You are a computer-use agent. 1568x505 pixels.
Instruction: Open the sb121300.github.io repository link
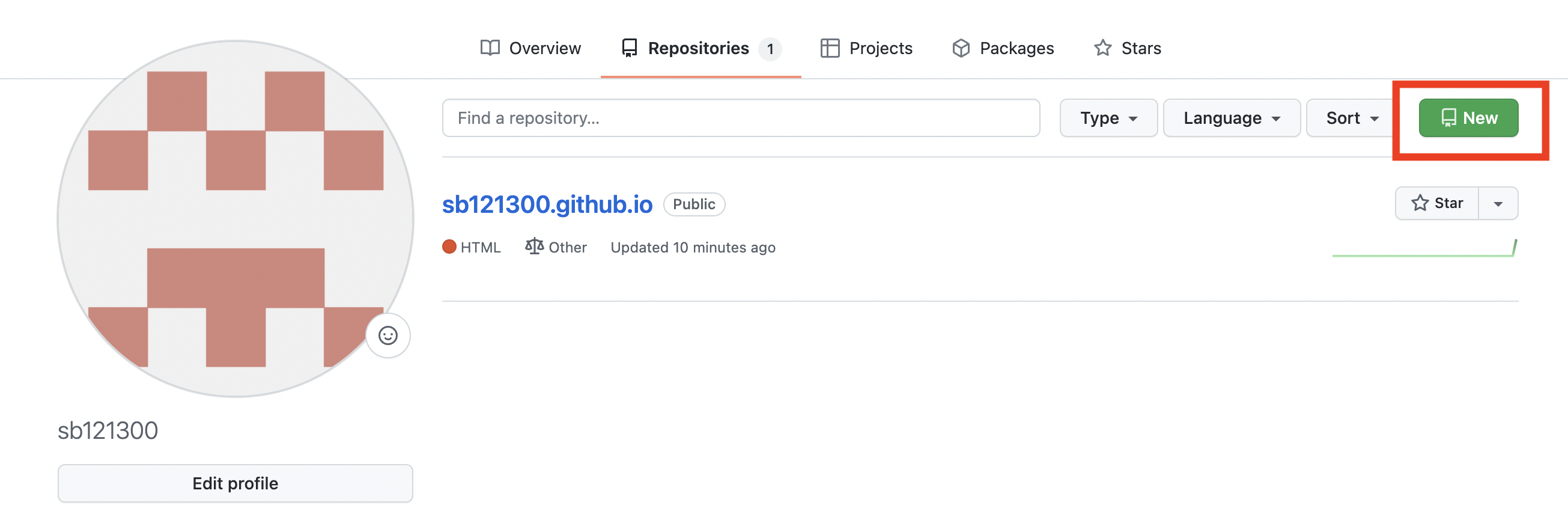point(547,204)
